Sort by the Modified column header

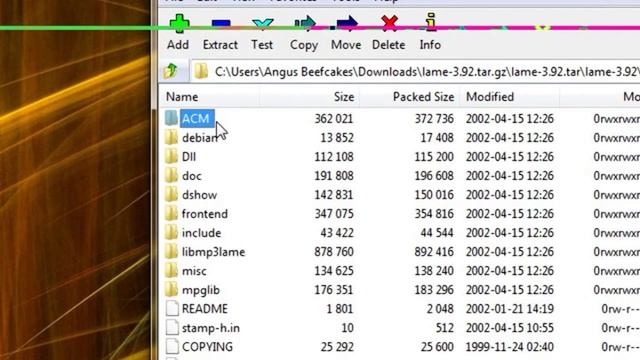(490, 97)
